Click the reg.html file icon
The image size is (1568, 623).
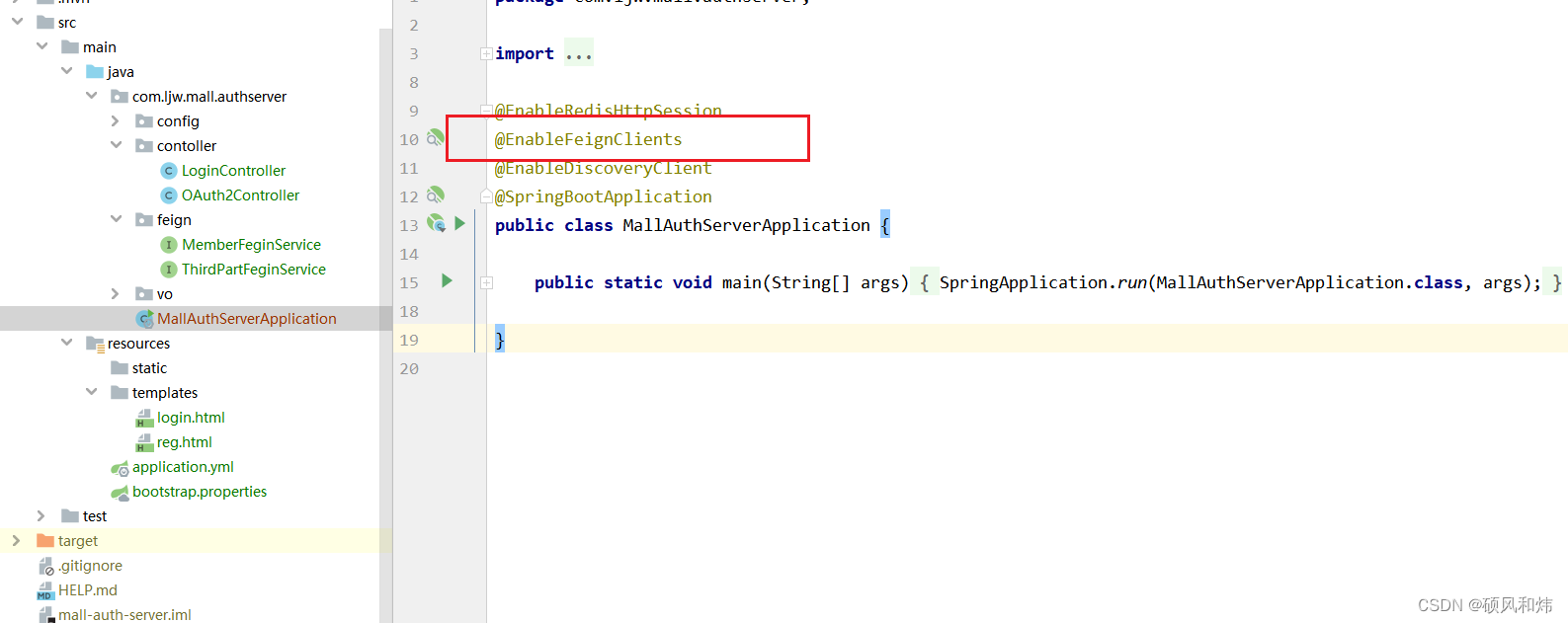[x=144, y=441]
